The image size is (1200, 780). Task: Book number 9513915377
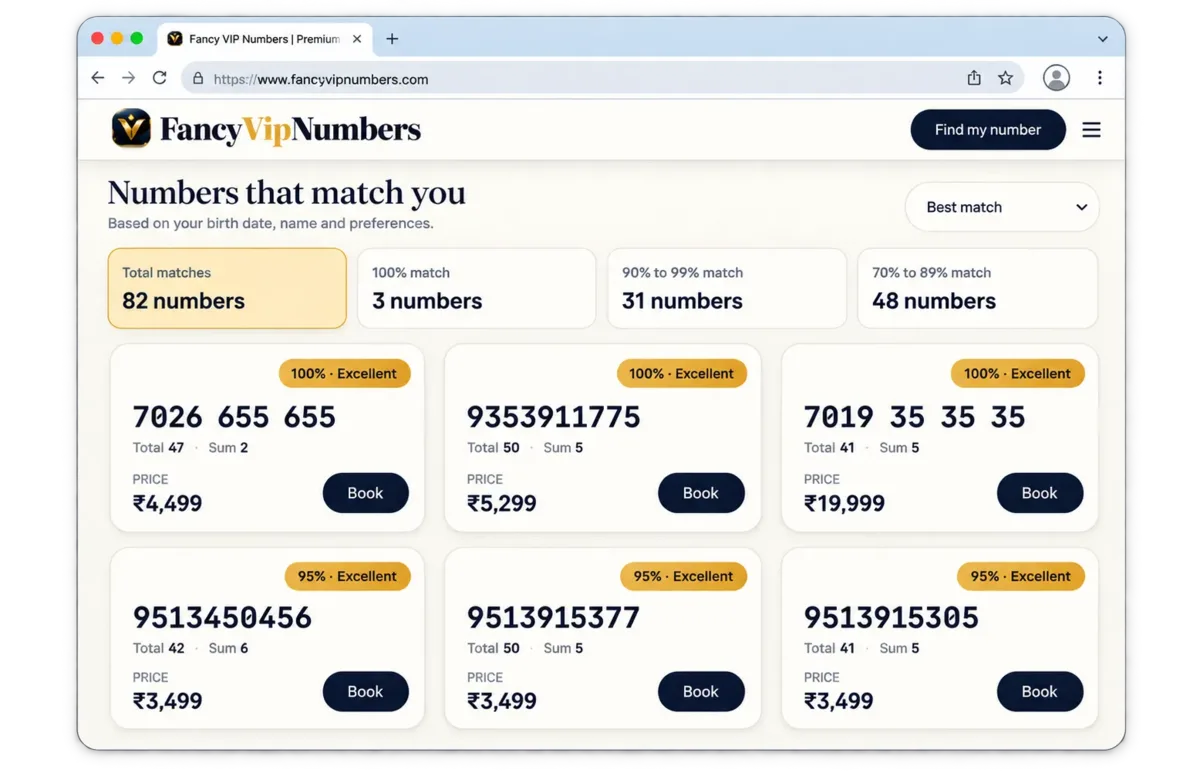[701, 692]
